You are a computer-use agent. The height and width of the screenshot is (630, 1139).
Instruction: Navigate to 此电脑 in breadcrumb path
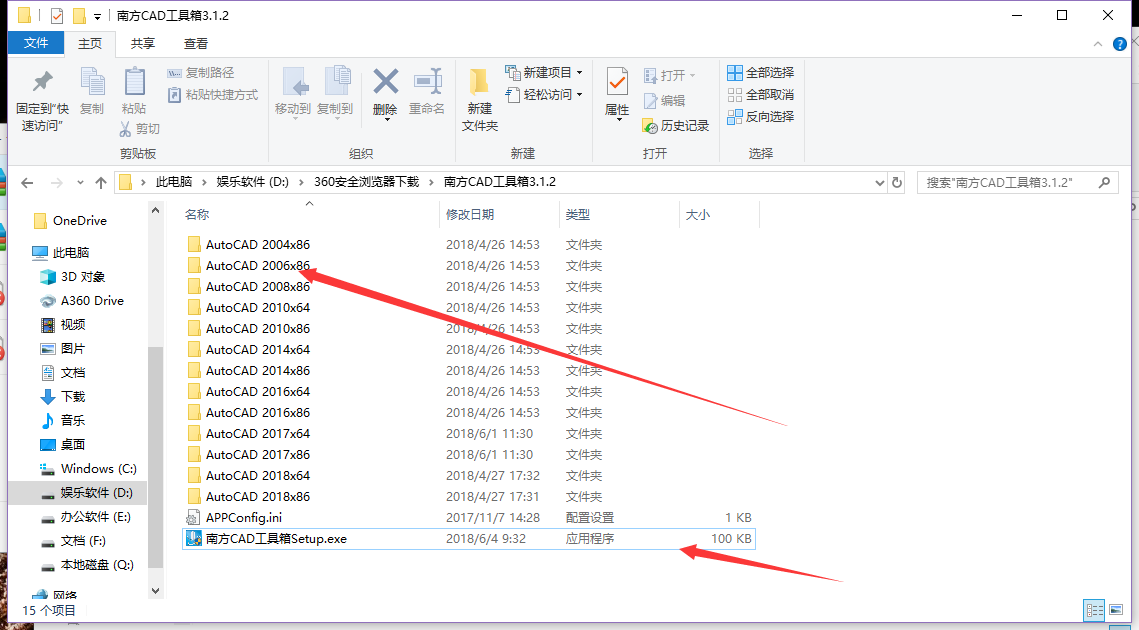[x=174, y=182]
